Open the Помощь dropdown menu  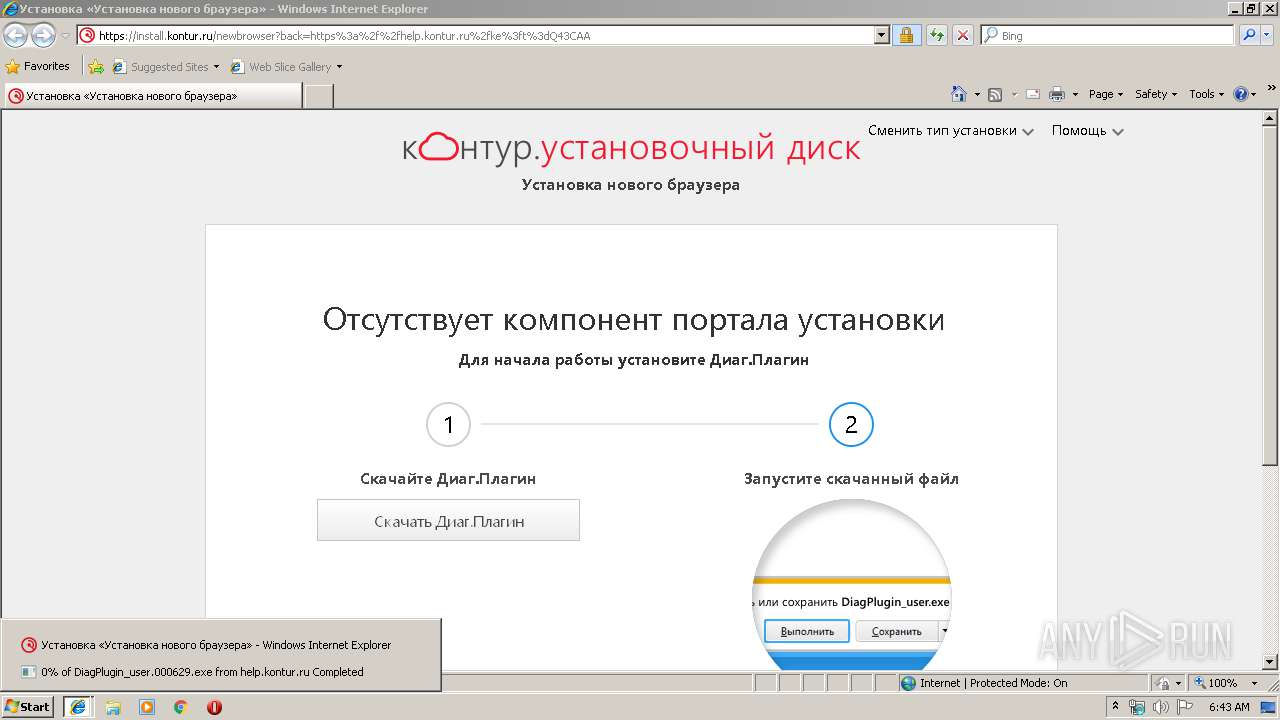click(x=1087, y=131)
